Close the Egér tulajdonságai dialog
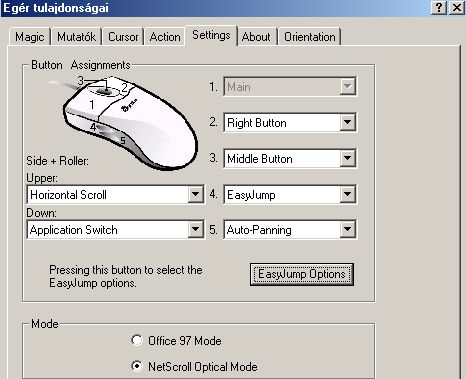The image size is (466, 379). click(x=456, y=7)
